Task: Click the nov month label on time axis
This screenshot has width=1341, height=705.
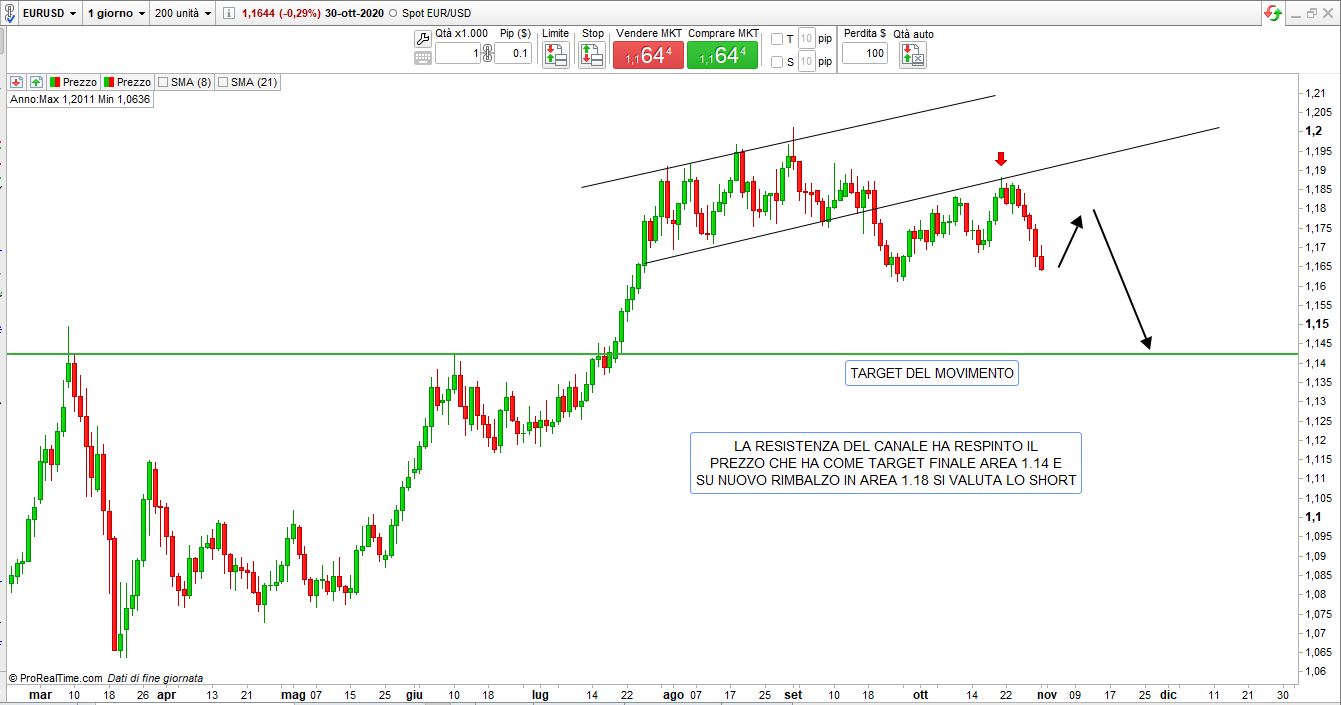Action: click(1046, 694)
